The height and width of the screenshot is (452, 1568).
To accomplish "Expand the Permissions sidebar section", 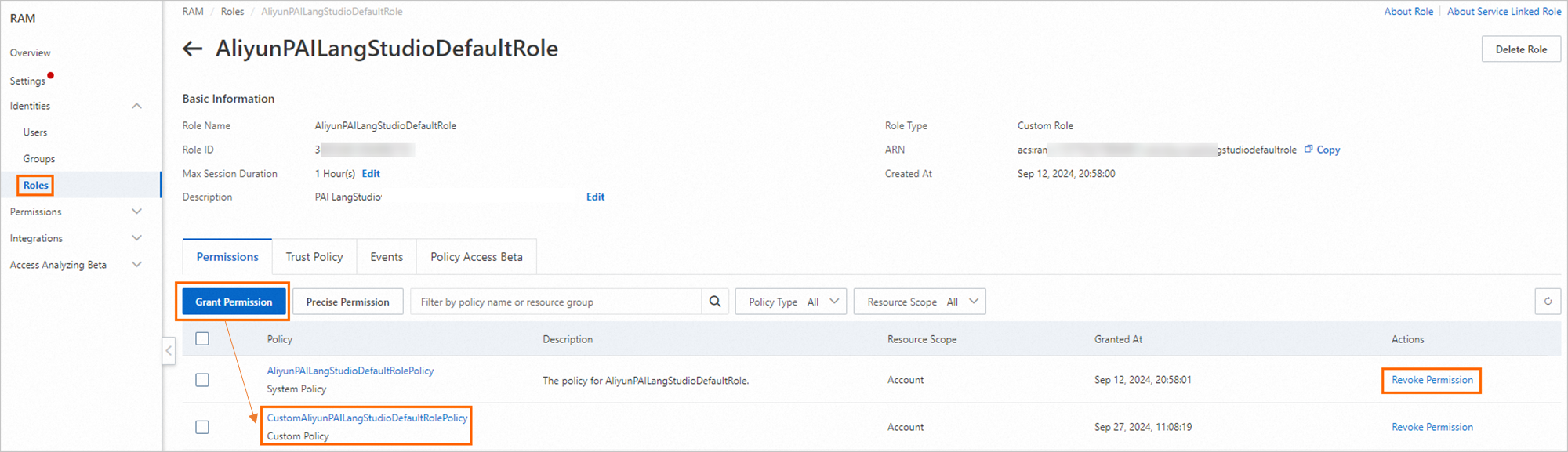I will click(x=136, y=212).
